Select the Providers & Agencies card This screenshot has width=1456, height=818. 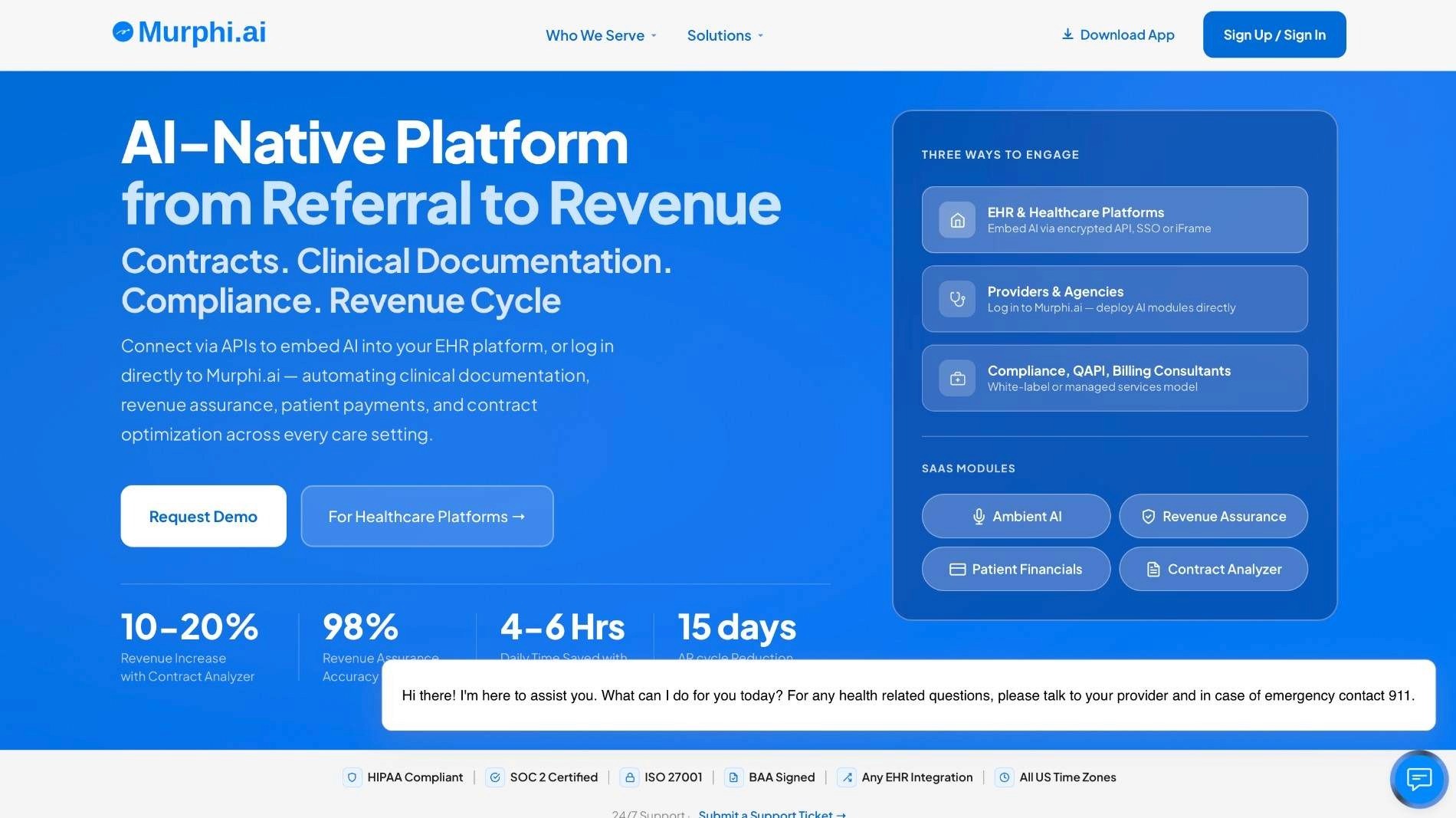click(x=1114, y=299)
